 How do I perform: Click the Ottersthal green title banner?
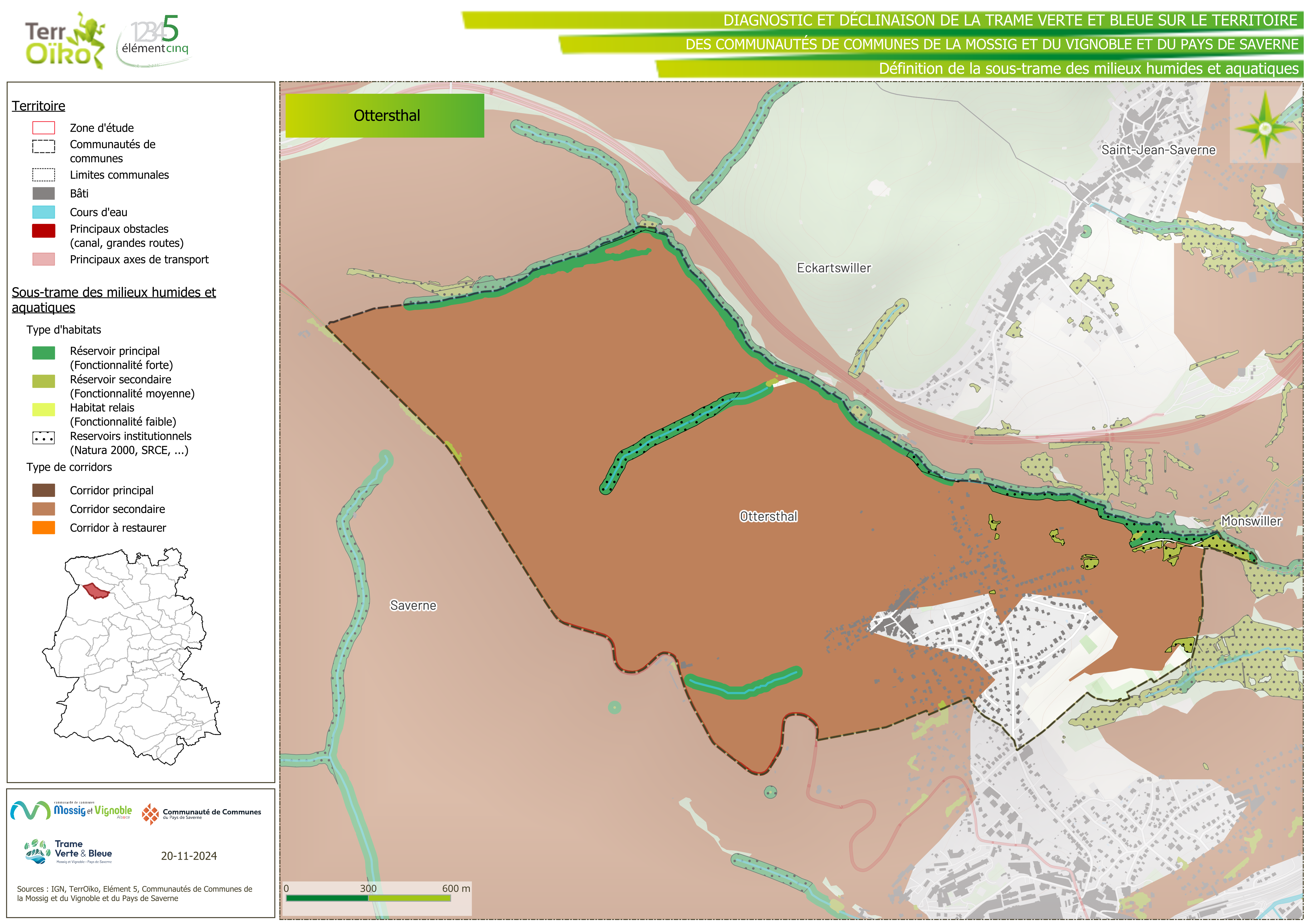385,116
